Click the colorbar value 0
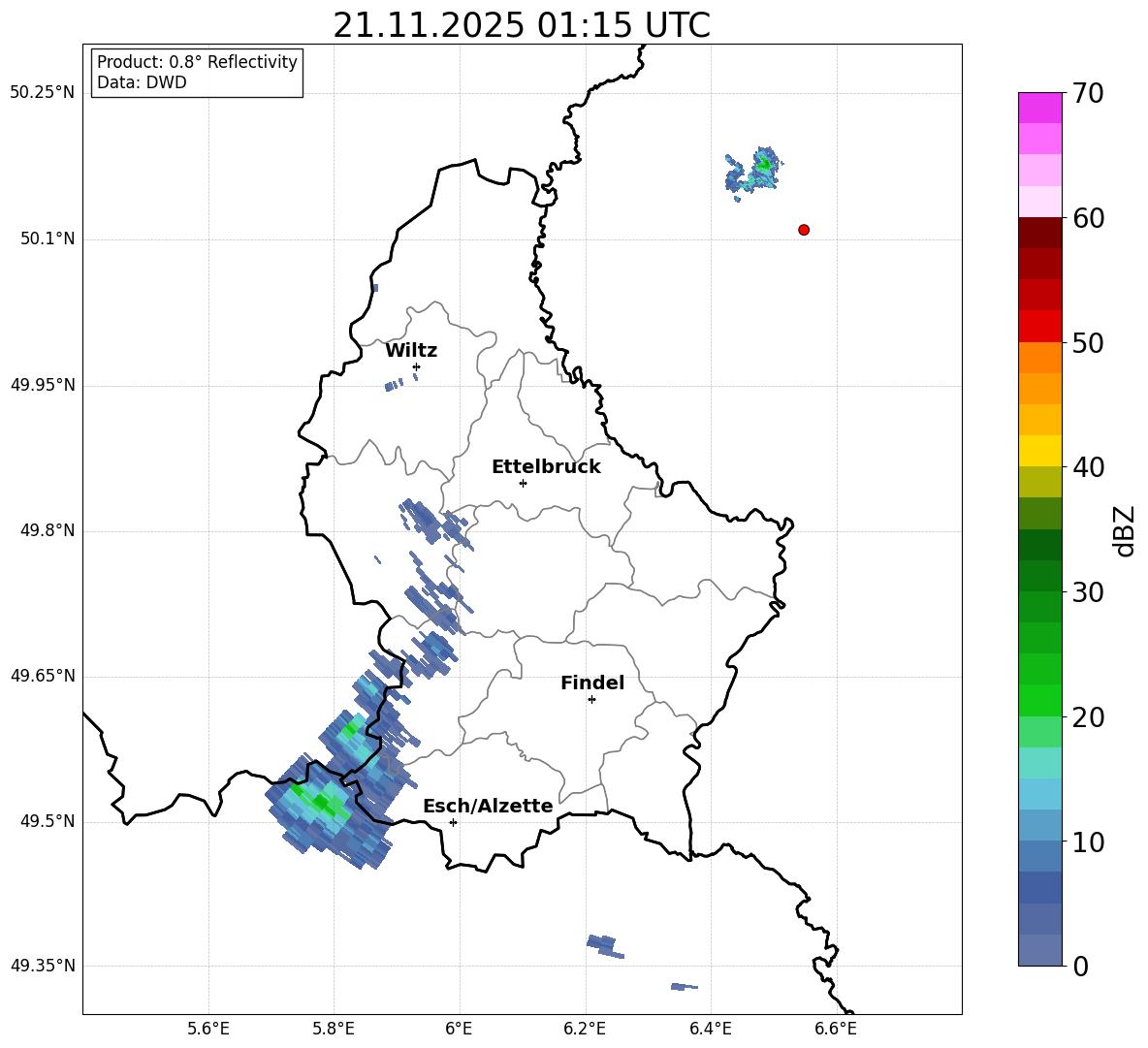 tap(1081, 967)
